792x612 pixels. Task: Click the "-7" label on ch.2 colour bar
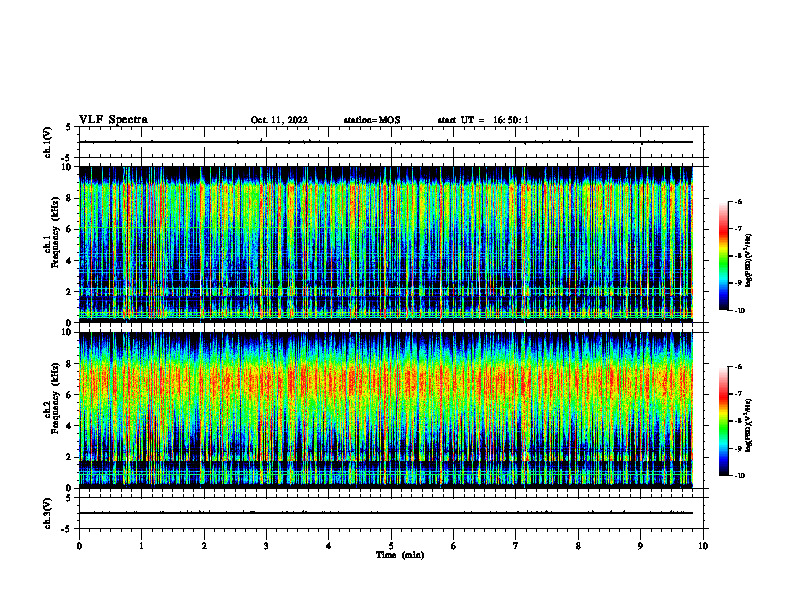[x=738, y=394]
